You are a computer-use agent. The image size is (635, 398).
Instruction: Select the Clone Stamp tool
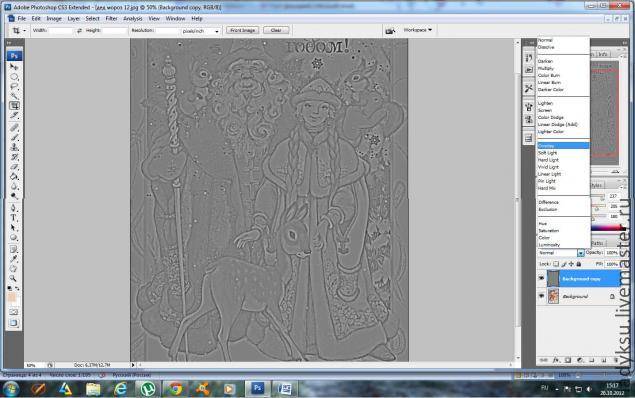click(x=14, y=147)
